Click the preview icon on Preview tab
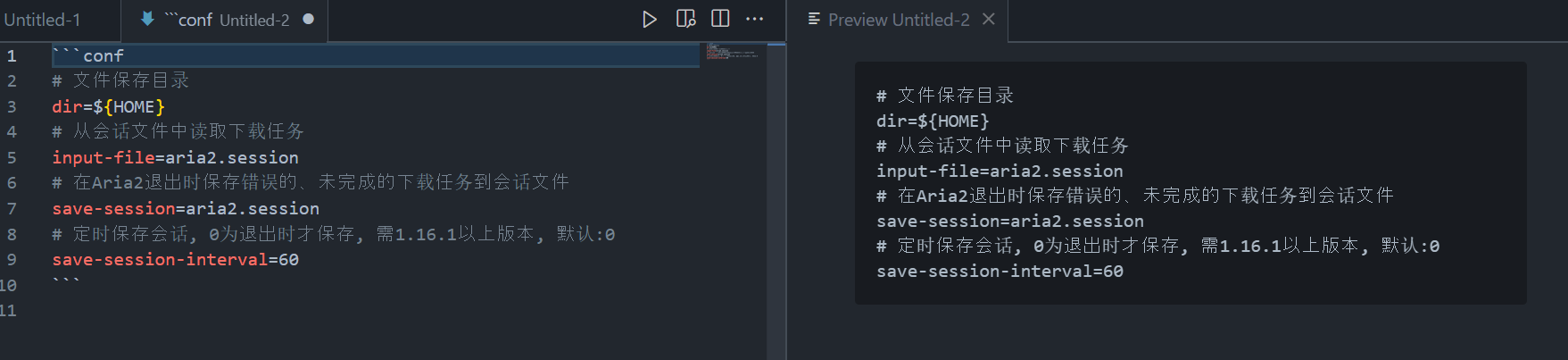 coord(814,19)
